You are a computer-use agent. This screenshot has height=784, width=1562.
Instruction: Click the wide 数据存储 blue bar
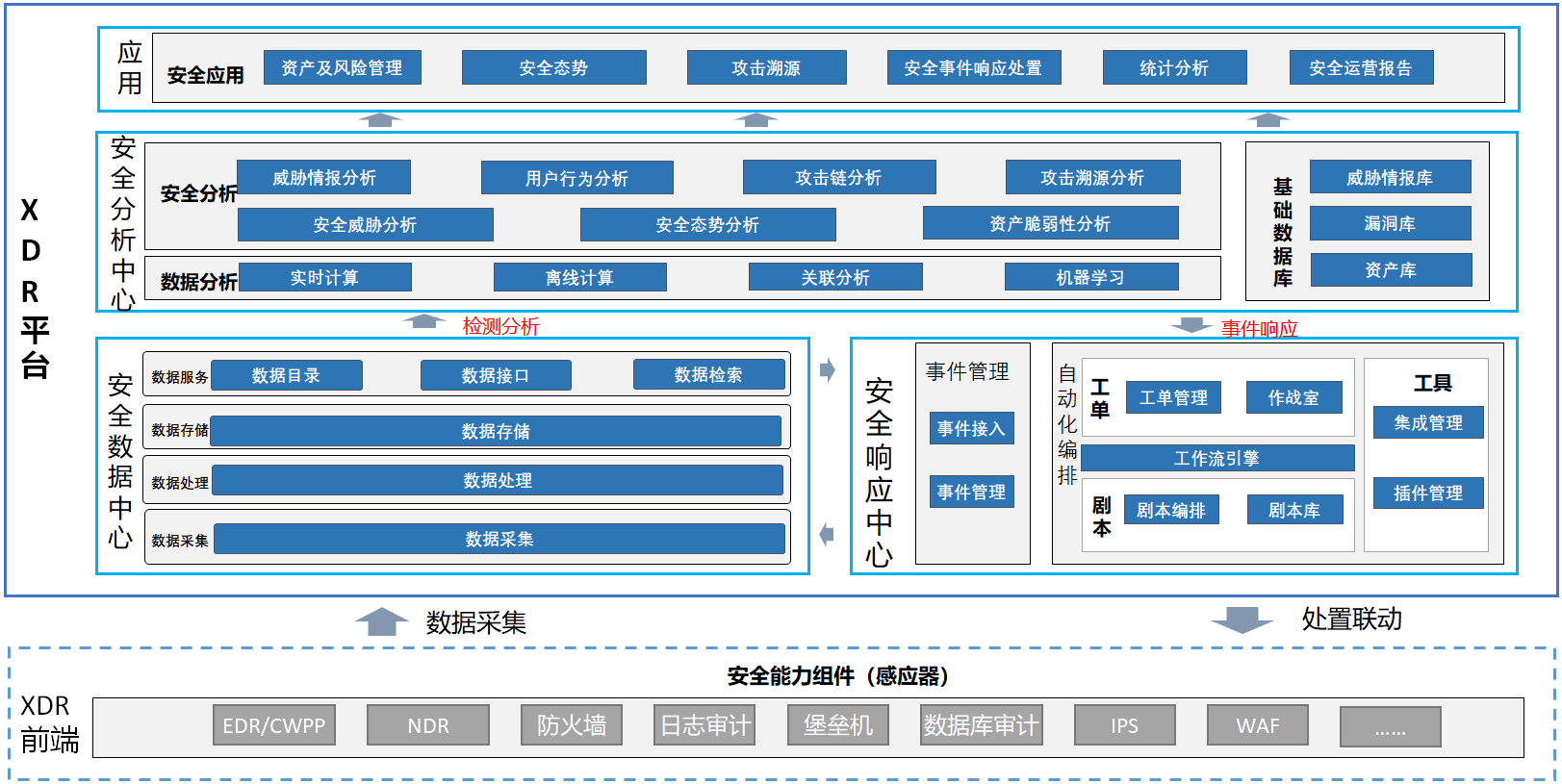[x=496, y=432]
